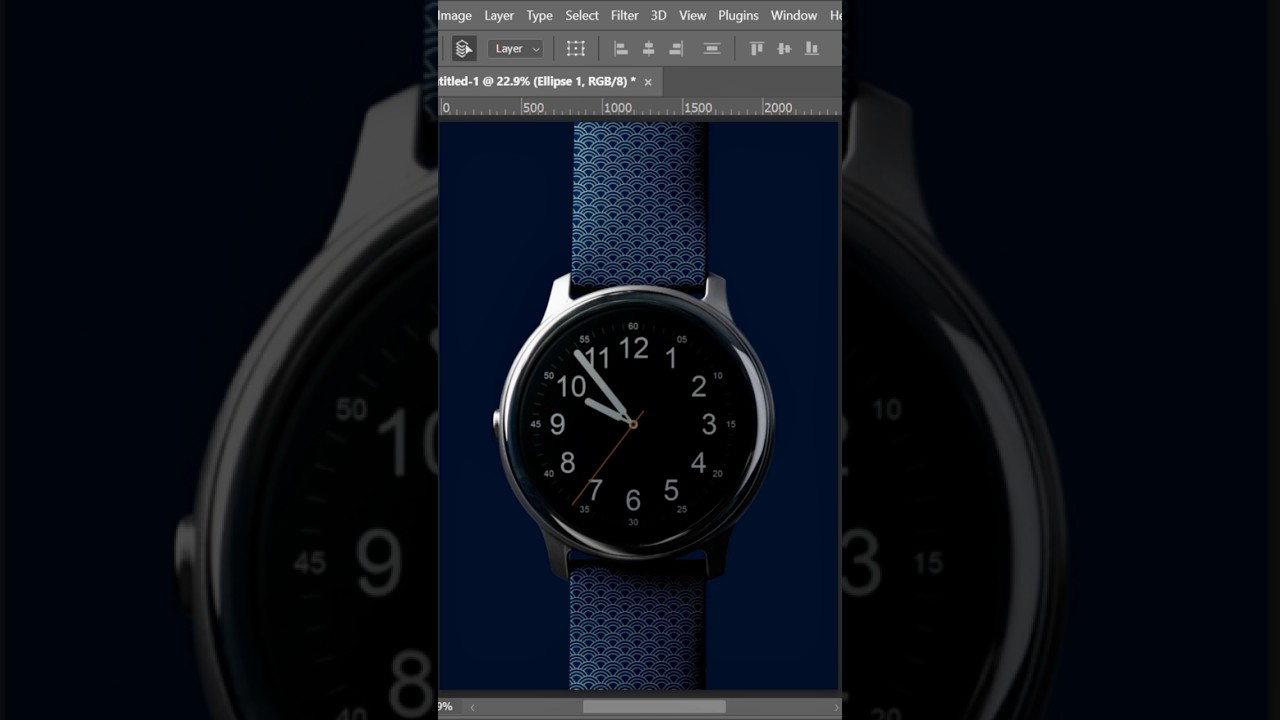
Task: Click the numeral 6 on the watch dial
Action: tap(633, 499)
